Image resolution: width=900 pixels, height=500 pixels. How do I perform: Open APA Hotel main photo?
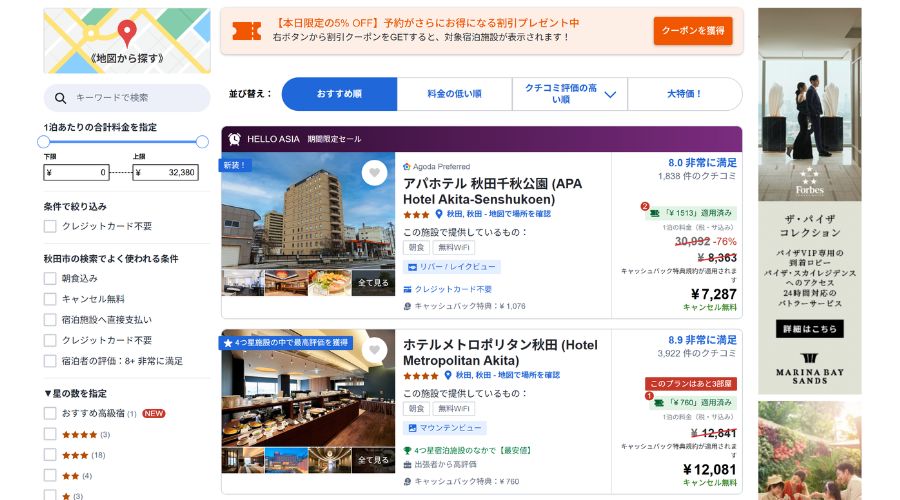308,210
